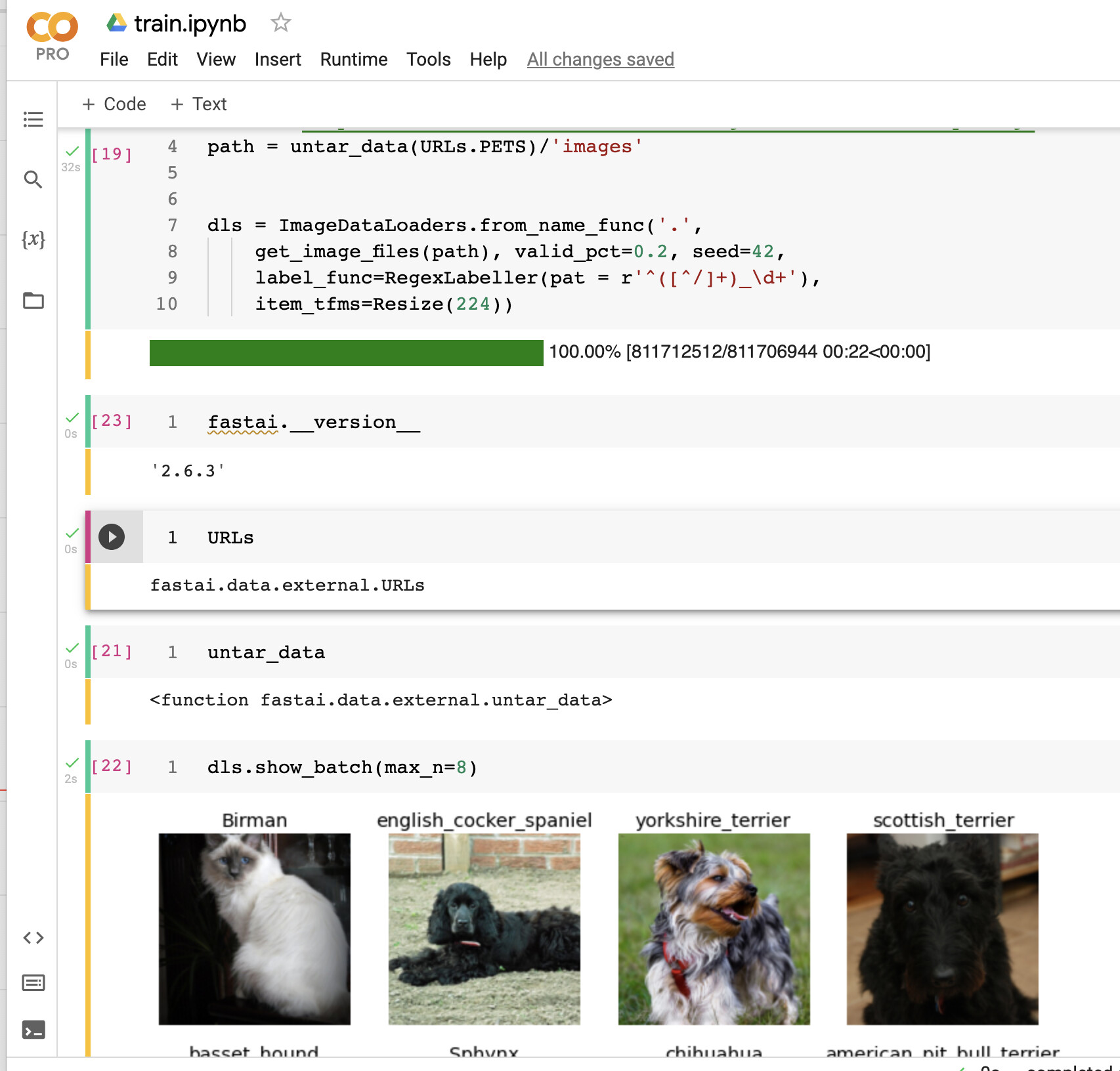Click the path = untar_data code line
Image resolution: width=1120 pixels, height=1071 pixels.
(425, 146)
